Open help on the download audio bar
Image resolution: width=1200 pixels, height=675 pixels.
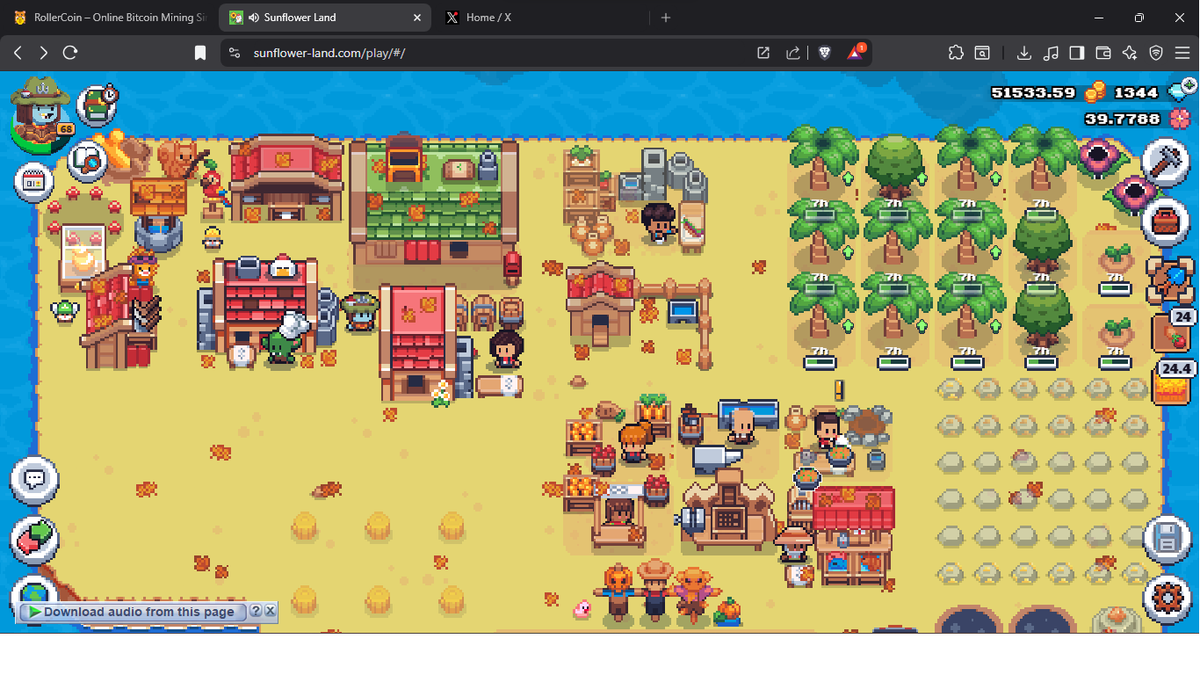[x=256, y=612]
